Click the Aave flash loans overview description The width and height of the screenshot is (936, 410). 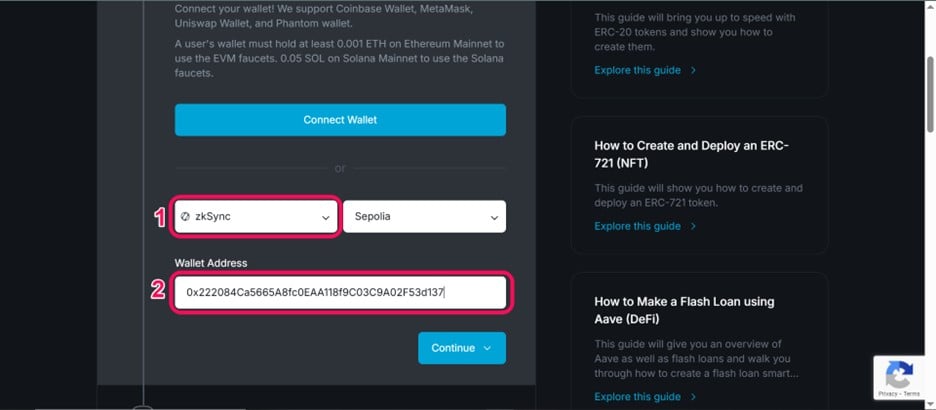point(697,359)
